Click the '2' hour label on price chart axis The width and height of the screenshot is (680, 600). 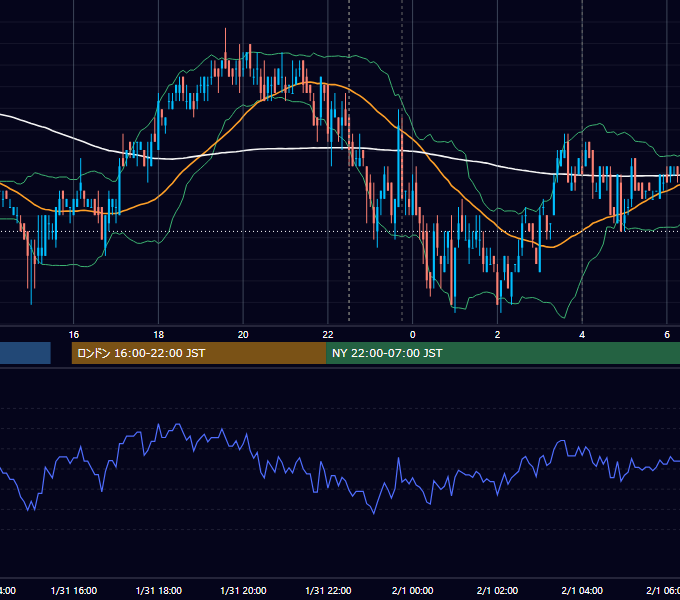click(497, 335)
